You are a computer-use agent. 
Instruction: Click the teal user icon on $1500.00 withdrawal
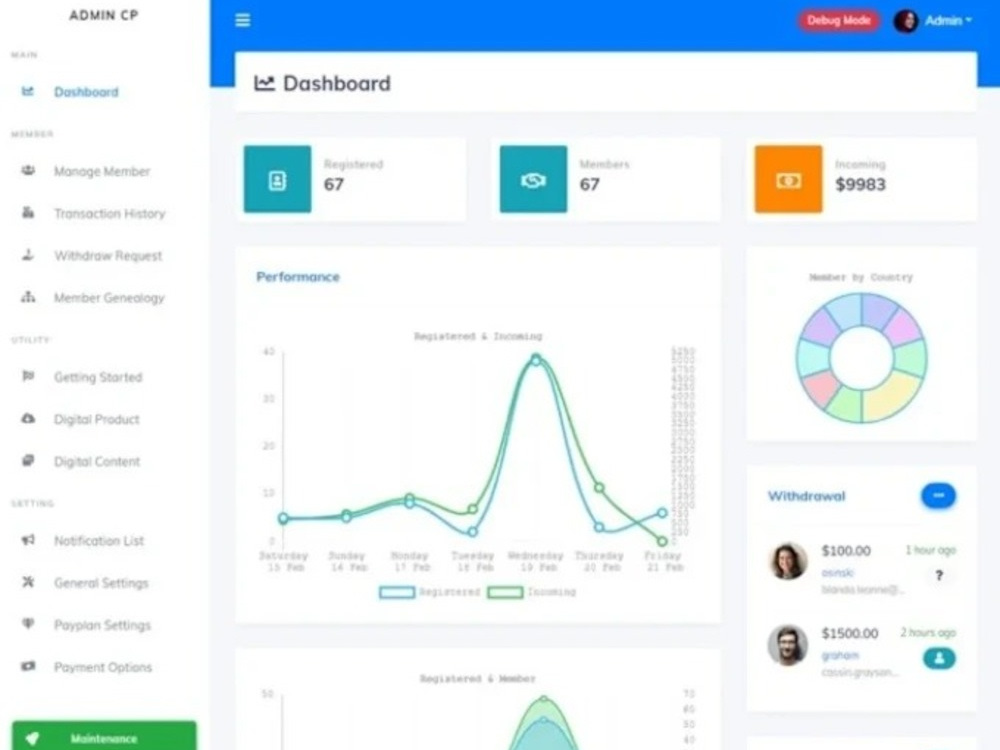(x=939, y=658)
